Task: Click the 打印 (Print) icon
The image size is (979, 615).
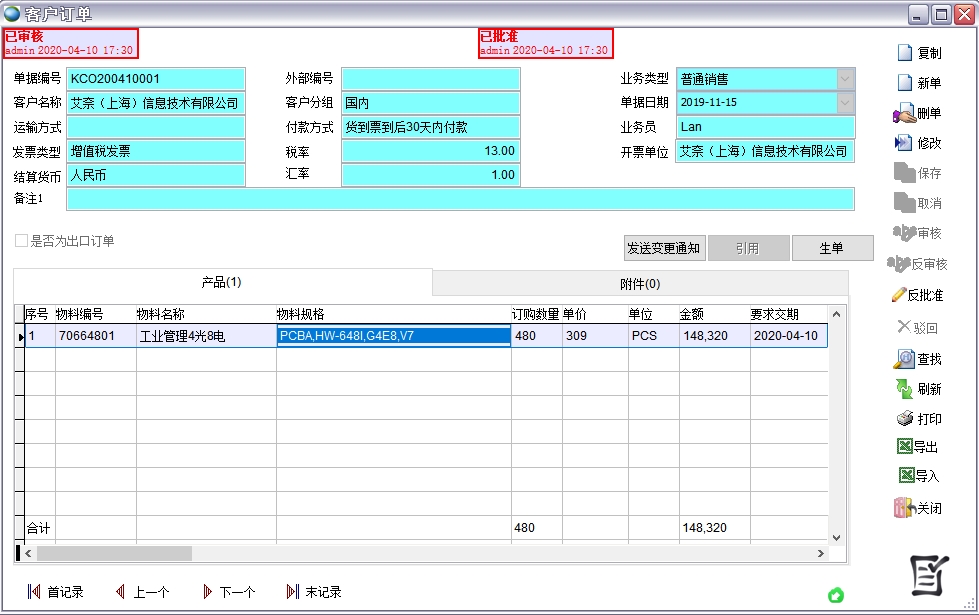Action: (904, 419)
